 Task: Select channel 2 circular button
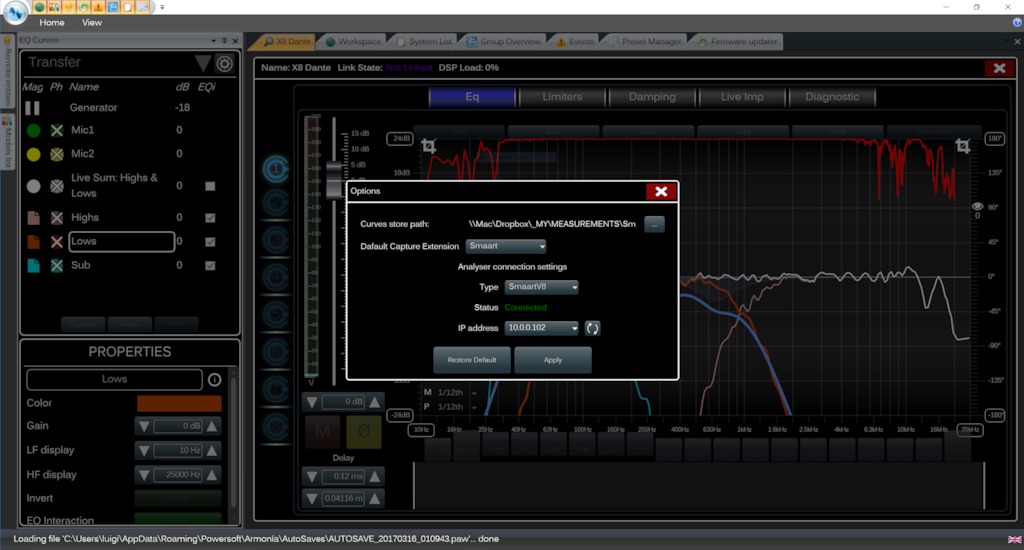pyautogui.click(x=276, y=203)
